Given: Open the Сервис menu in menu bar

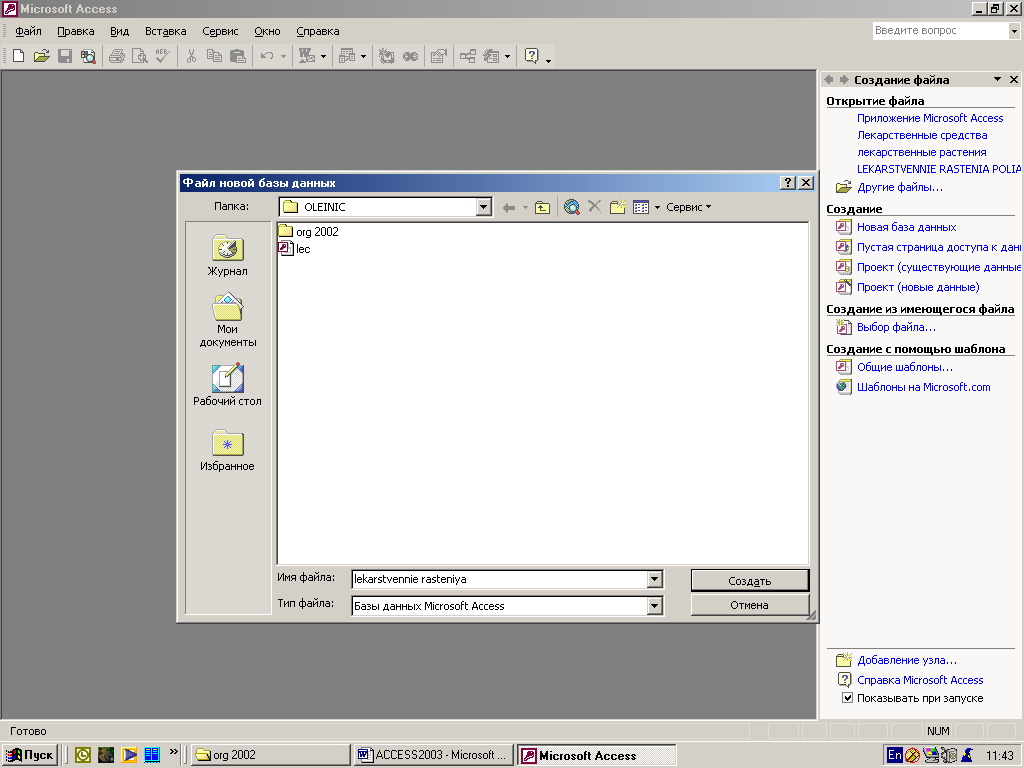Looking at the screenshot, I should pyautogui.click(x=220, y=31).
